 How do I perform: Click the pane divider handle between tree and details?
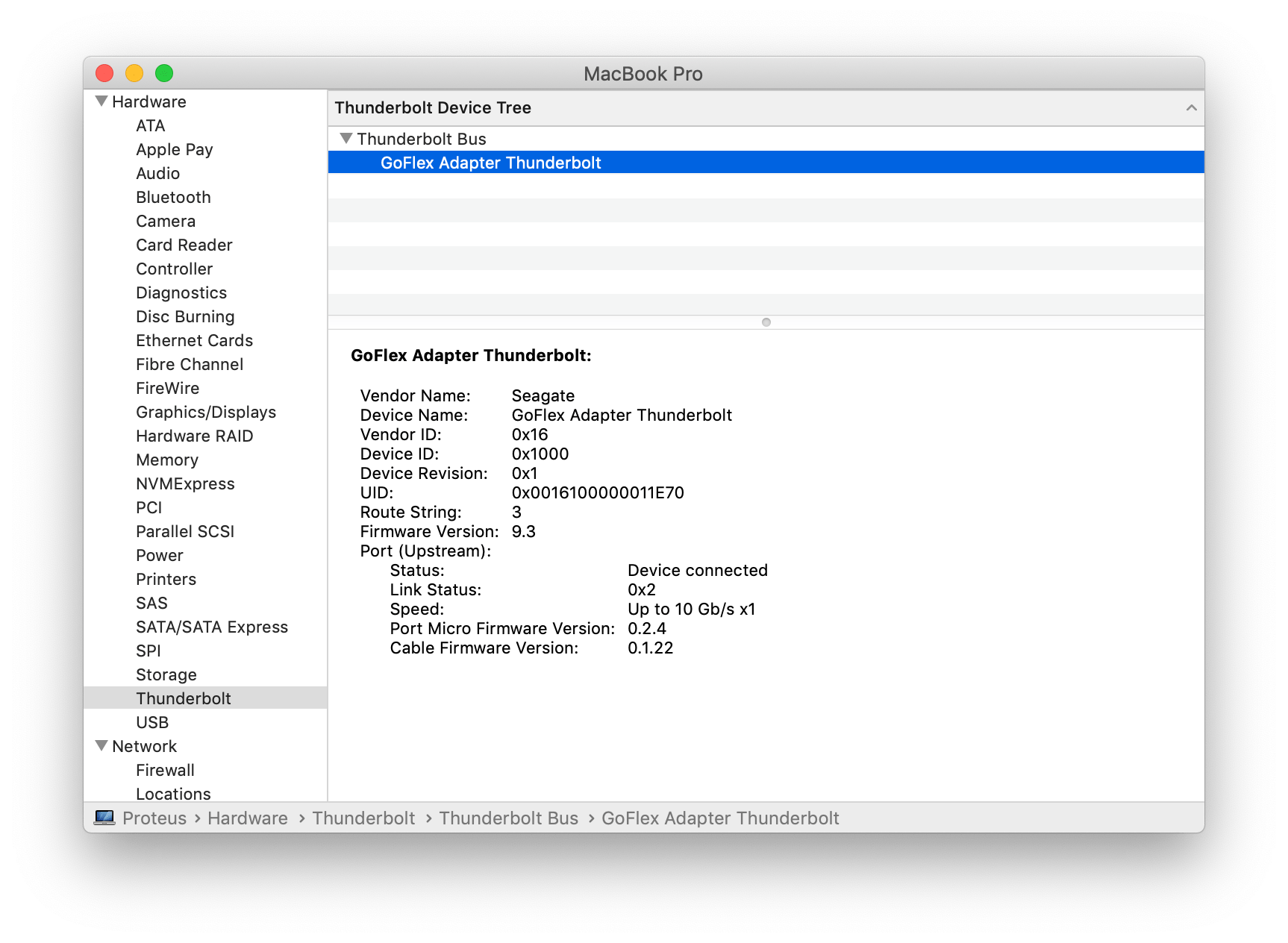point(766,322)
